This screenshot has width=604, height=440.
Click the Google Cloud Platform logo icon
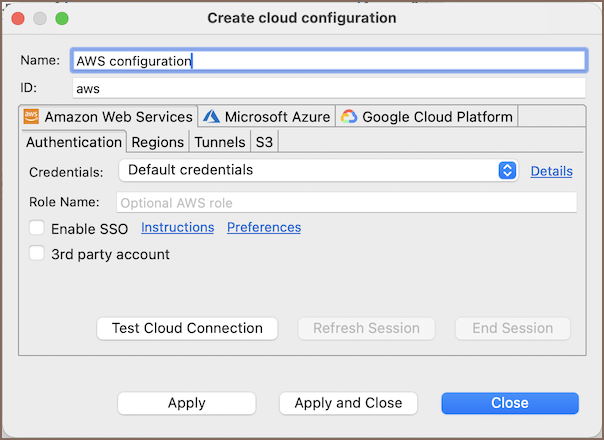point(349,117)
